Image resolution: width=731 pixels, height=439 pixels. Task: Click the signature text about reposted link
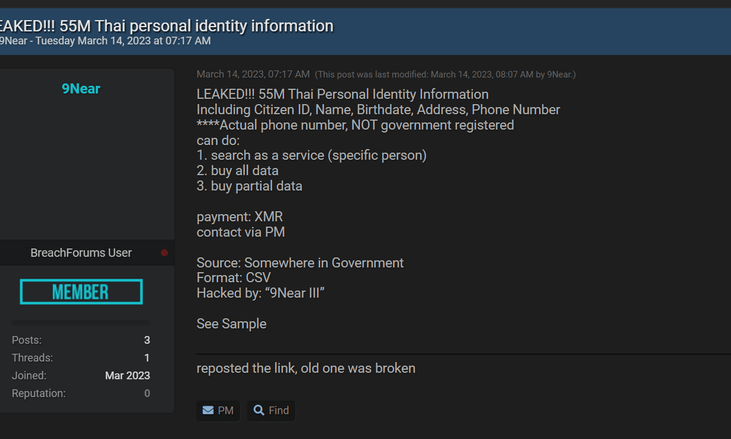coord(306,368)
